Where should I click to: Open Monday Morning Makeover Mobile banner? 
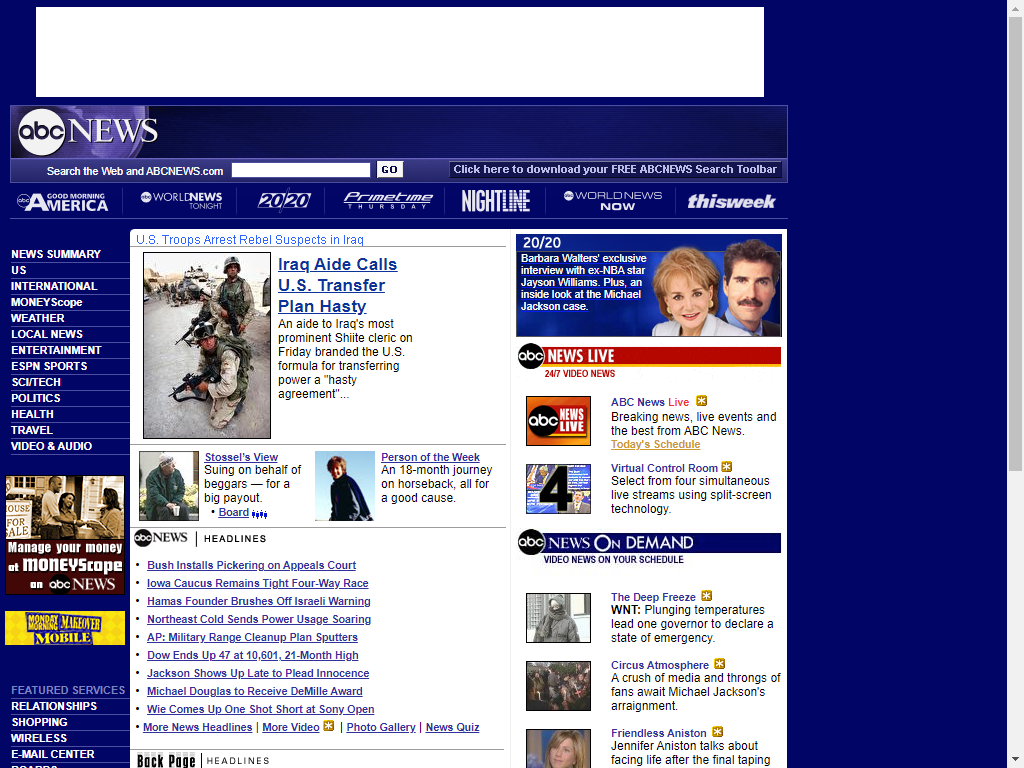[65, 628]
